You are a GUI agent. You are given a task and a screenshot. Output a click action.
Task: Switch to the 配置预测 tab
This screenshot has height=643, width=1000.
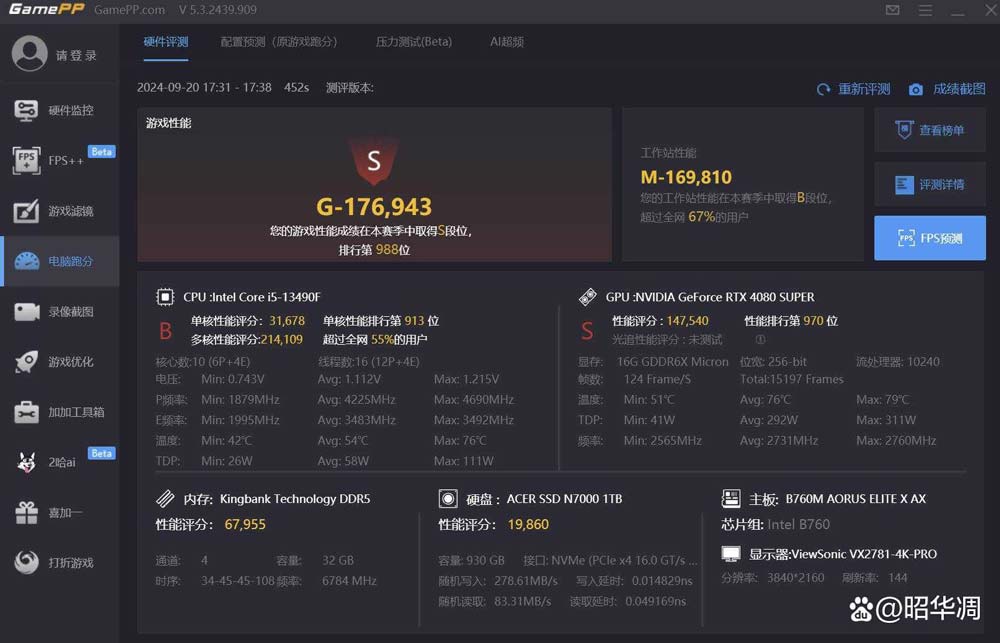[x=279, y=42]
